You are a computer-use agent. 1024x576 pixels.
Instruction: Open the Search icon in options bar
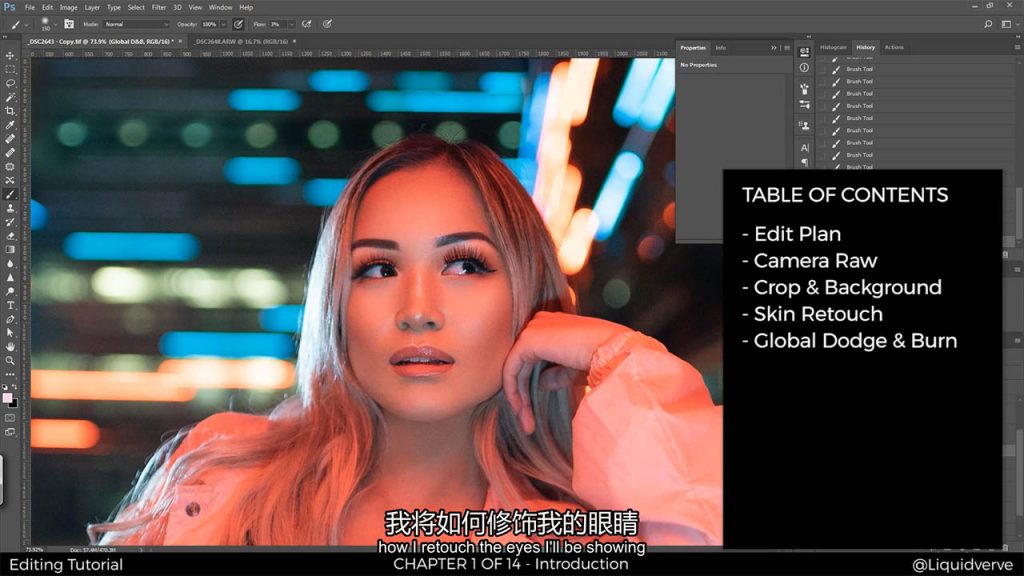coord(988,24)
